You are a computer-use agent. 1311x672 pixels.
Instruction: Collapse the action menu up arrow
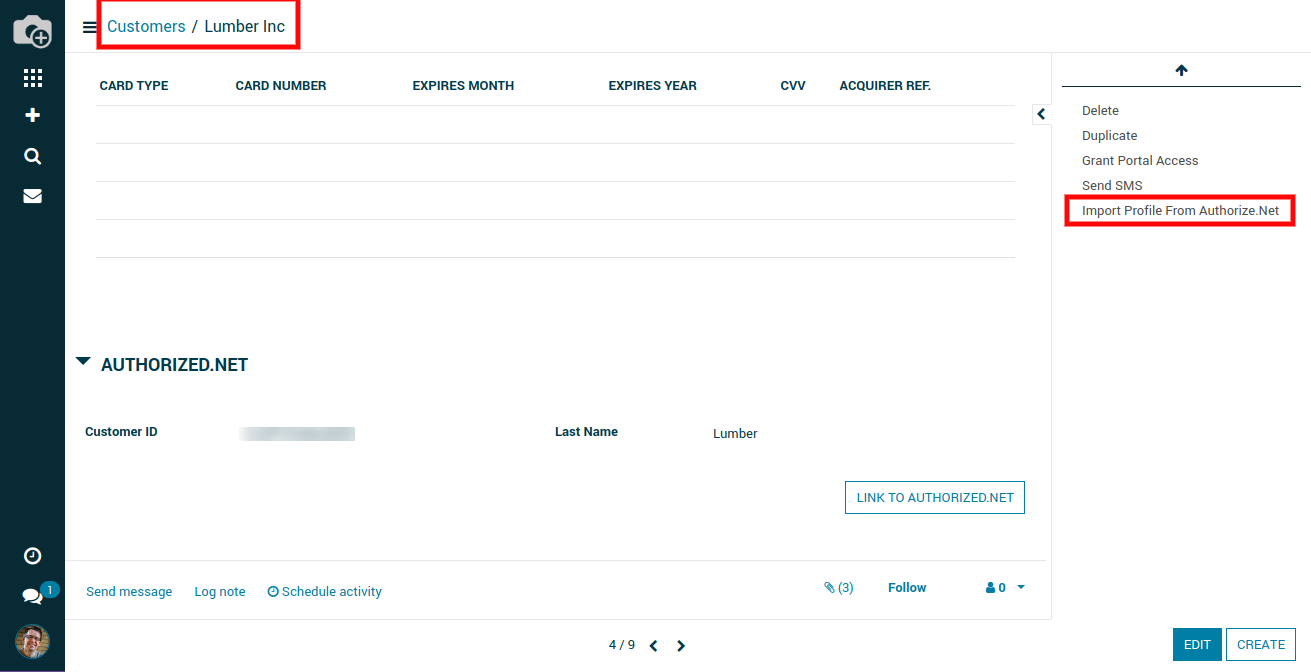1181,70
